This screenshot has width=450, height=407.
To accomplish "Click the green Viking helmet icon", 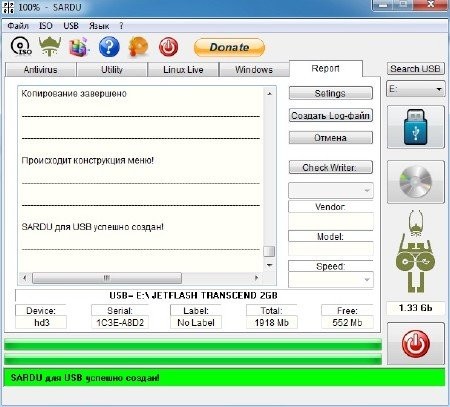I will [x=50, y=46].
